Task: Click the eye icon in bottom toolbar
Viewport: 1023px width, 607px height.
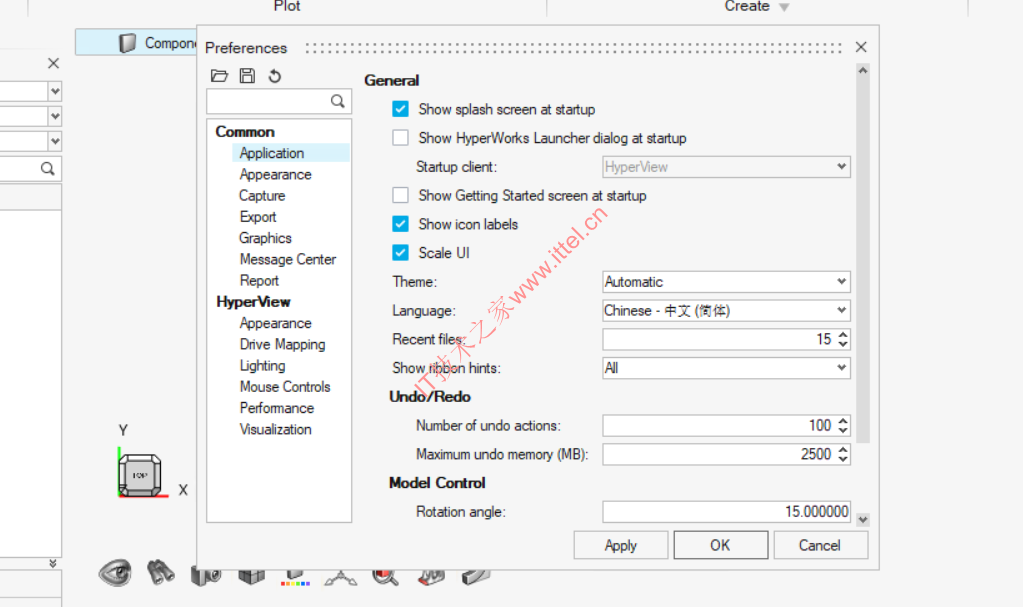Action: pos(116,573)
